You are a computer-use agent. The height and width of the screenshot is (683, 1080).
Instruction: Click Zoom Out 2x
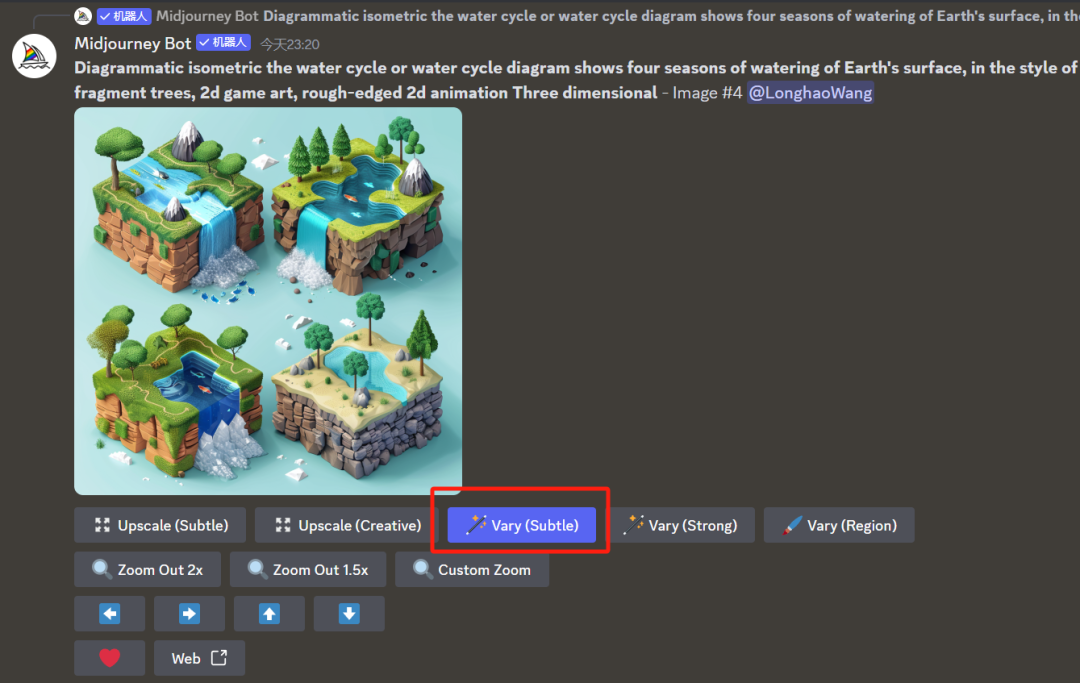147,570
